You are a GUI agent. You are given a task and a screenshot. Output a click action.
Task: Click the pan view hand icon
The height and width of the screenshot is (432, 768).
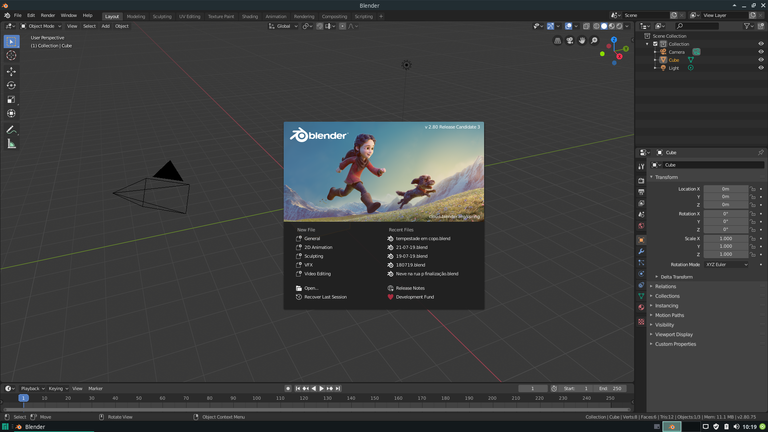point(582,41)
